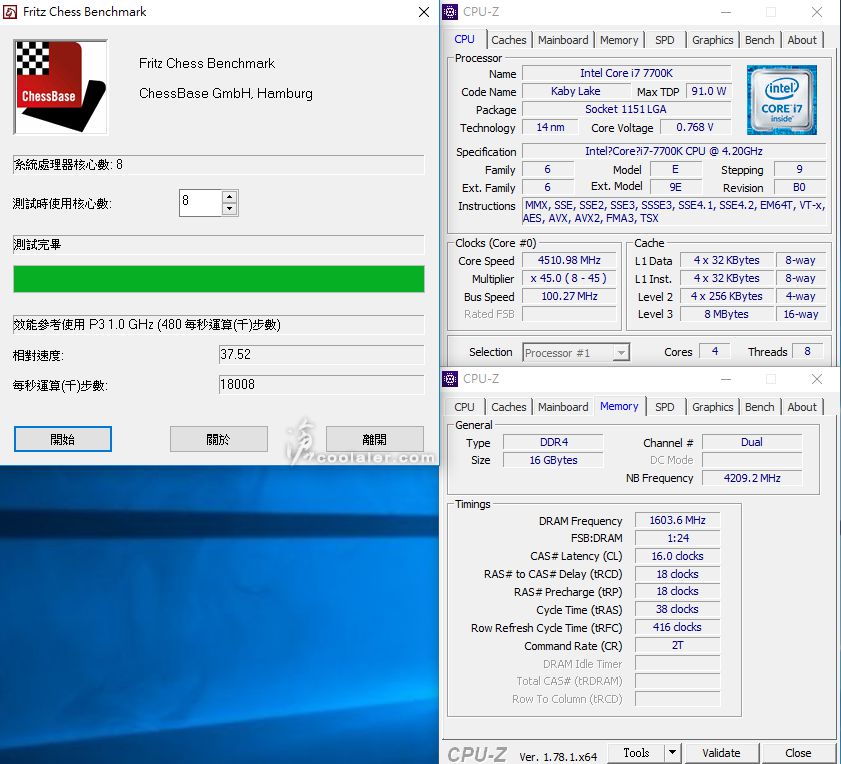The image size is (841, 764).
Task: Click the NB Frequency value 4209.2 MHz
Action: coord(751,478)
